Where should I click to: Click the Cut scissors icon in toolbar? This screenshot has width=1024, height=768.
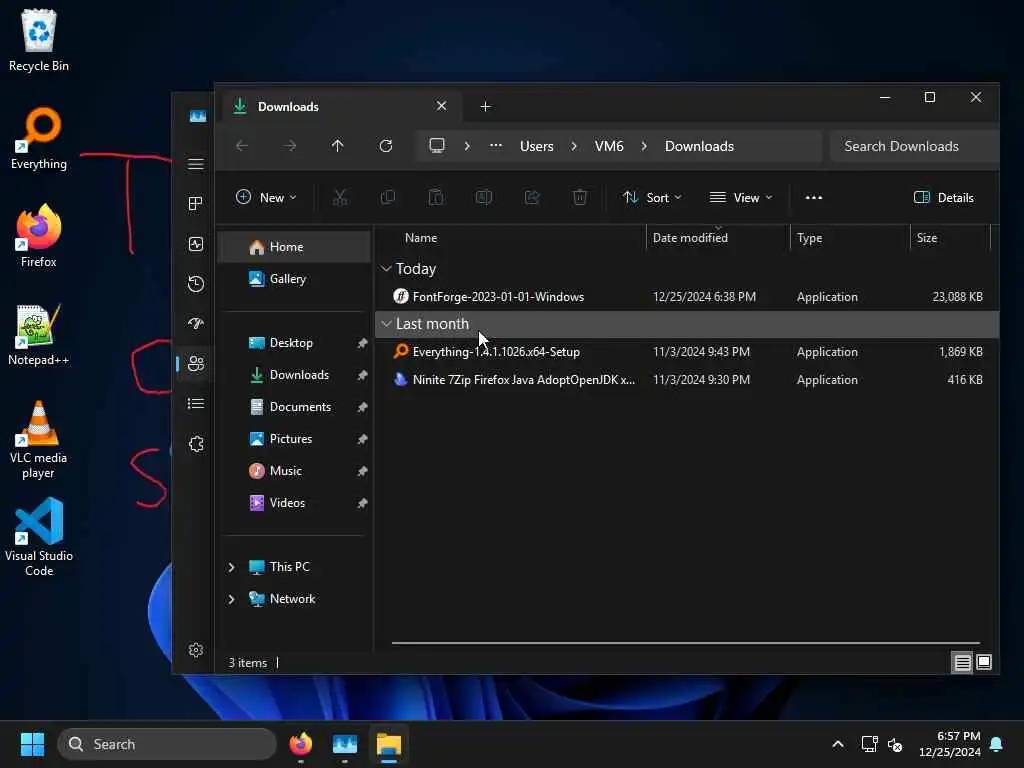pyautogui.click(x=340, y=197)
